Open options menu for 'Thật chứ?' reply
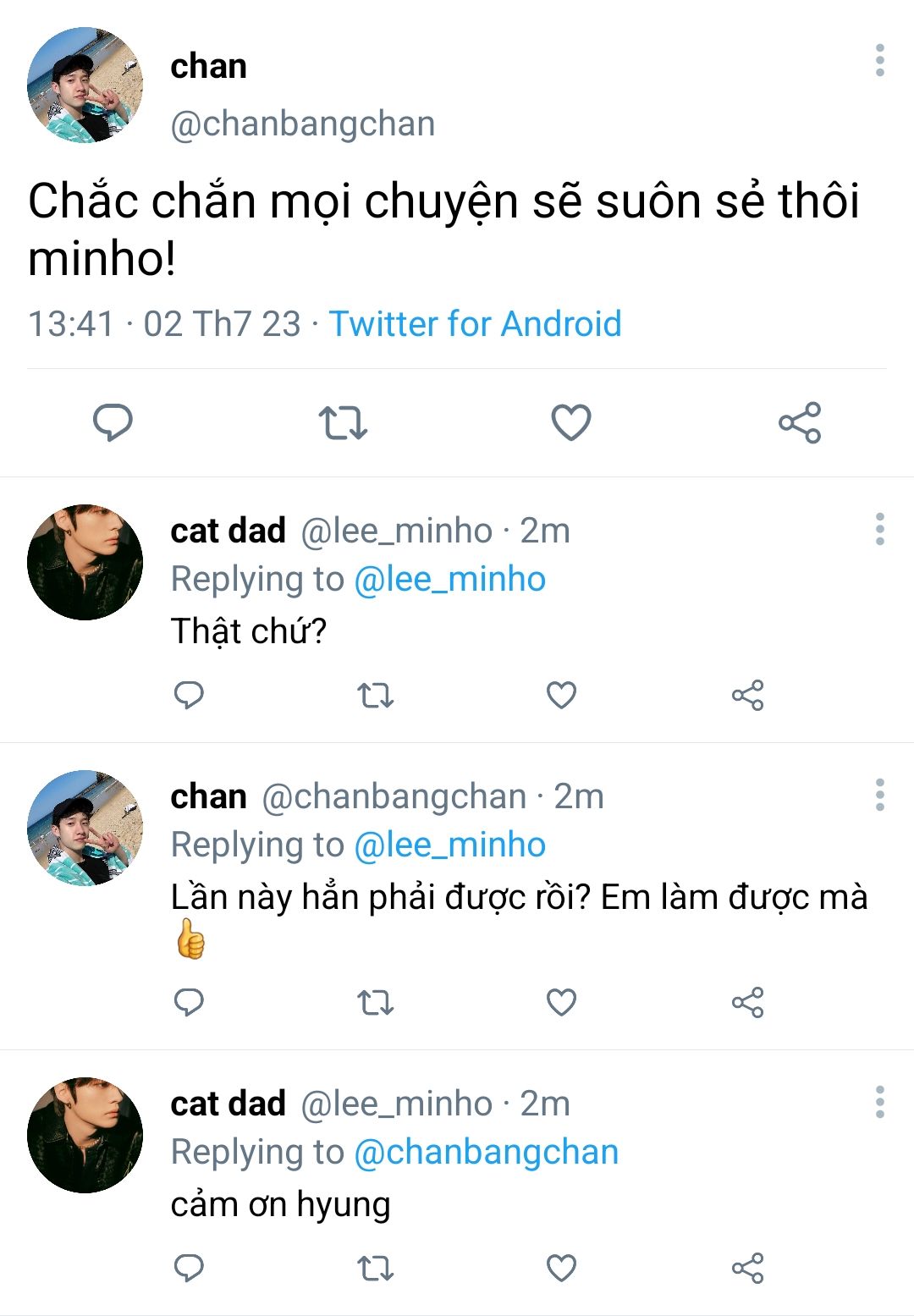 click(880, 530)
